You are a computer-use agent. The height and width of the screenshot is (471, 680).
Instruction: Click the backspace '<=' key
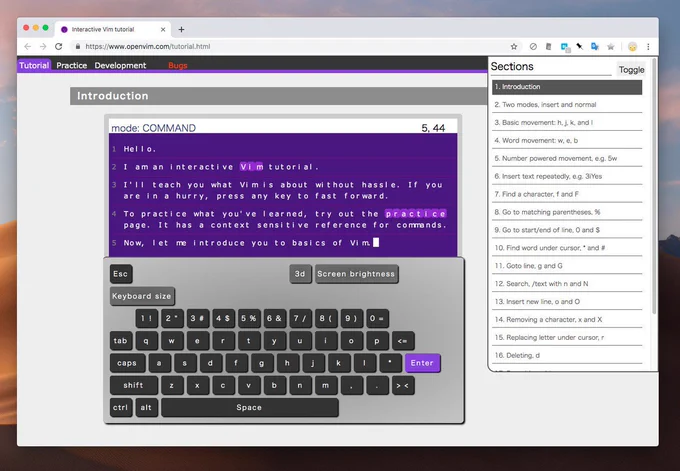402,341
